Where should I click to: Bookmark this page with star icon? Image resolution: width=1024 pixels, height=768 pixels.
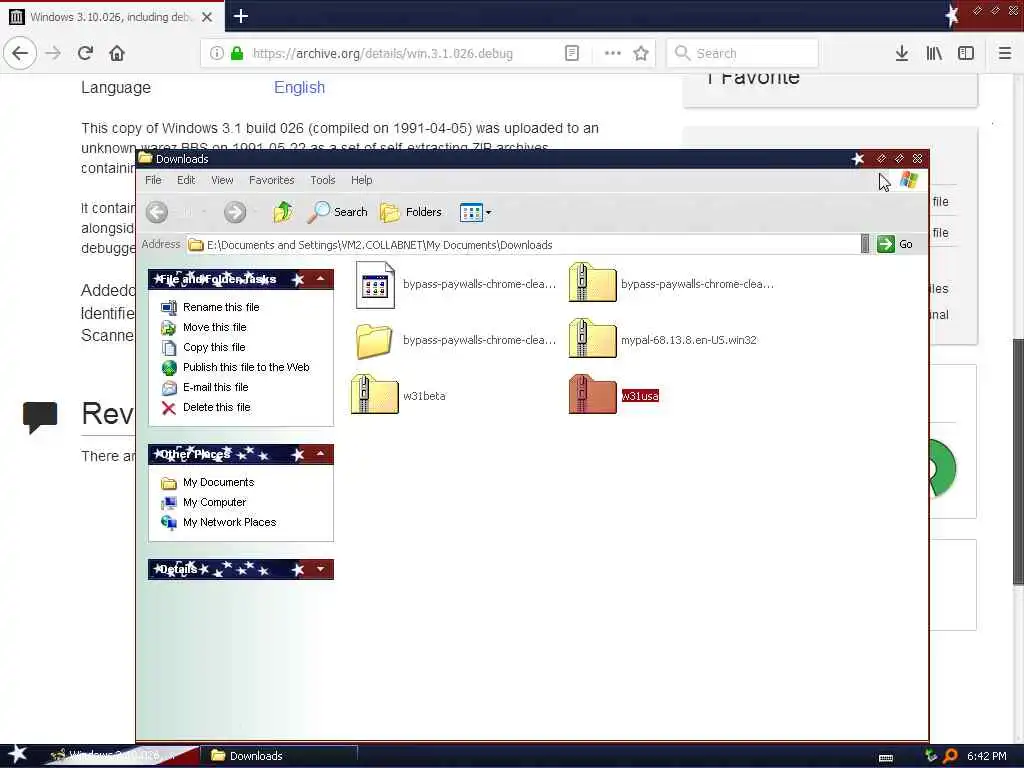(x=641, y=54)
